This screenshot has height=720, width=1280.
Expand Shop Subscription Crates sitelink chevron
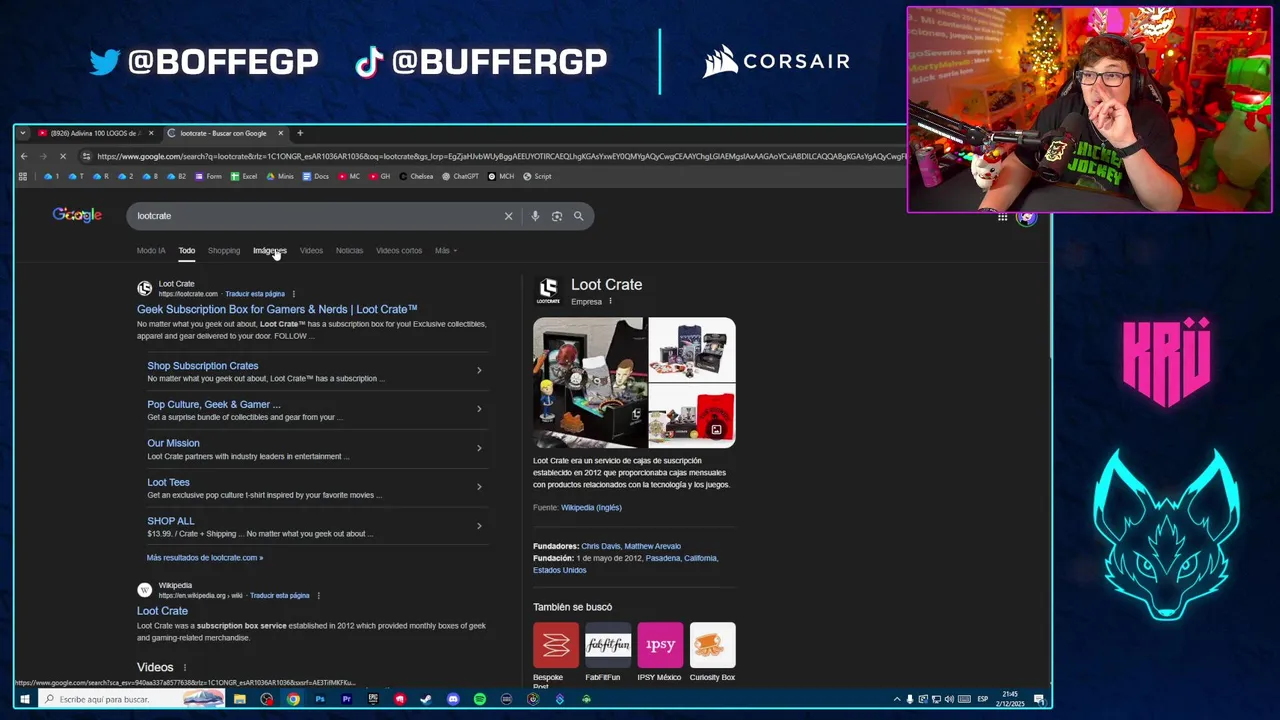click(x=479, y=371)
